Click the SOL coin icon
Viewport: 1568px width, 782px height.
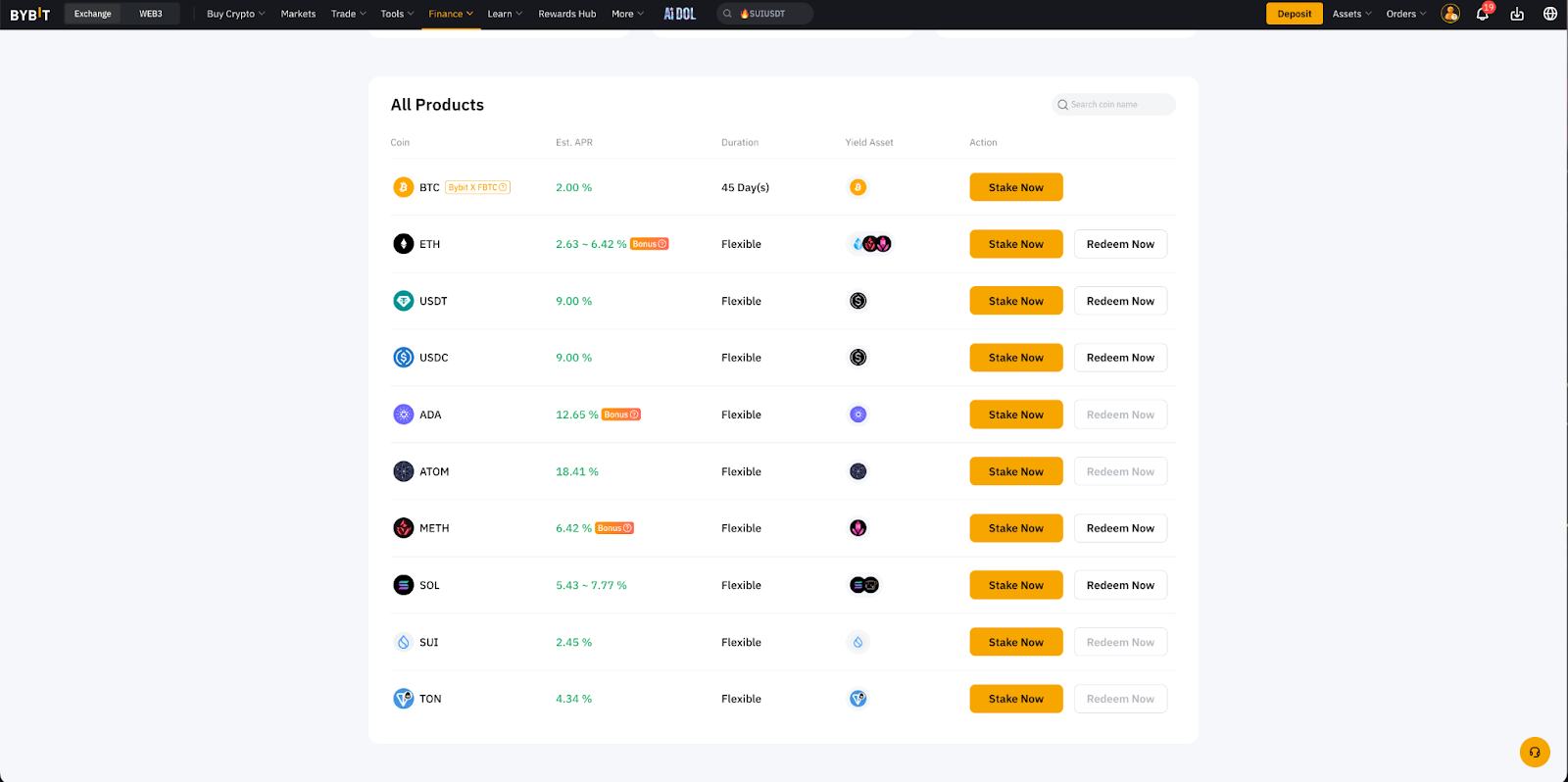[404, 585]
